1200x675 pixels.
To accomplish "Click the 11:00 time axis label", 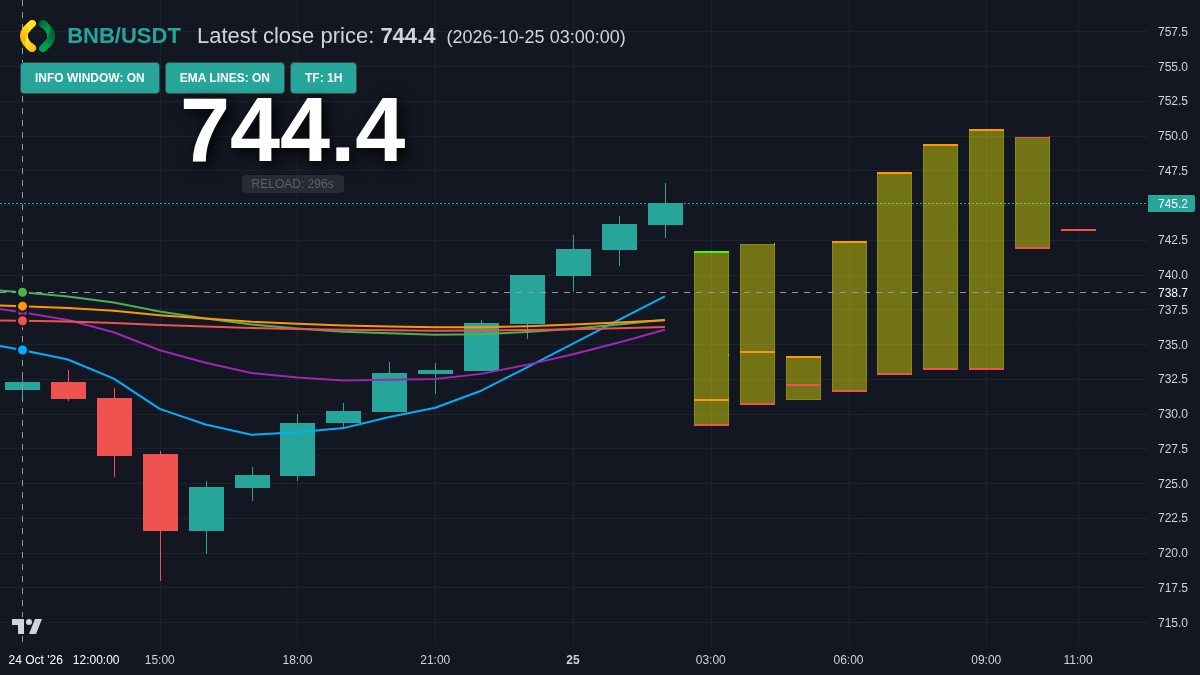I will (1078, 660).
